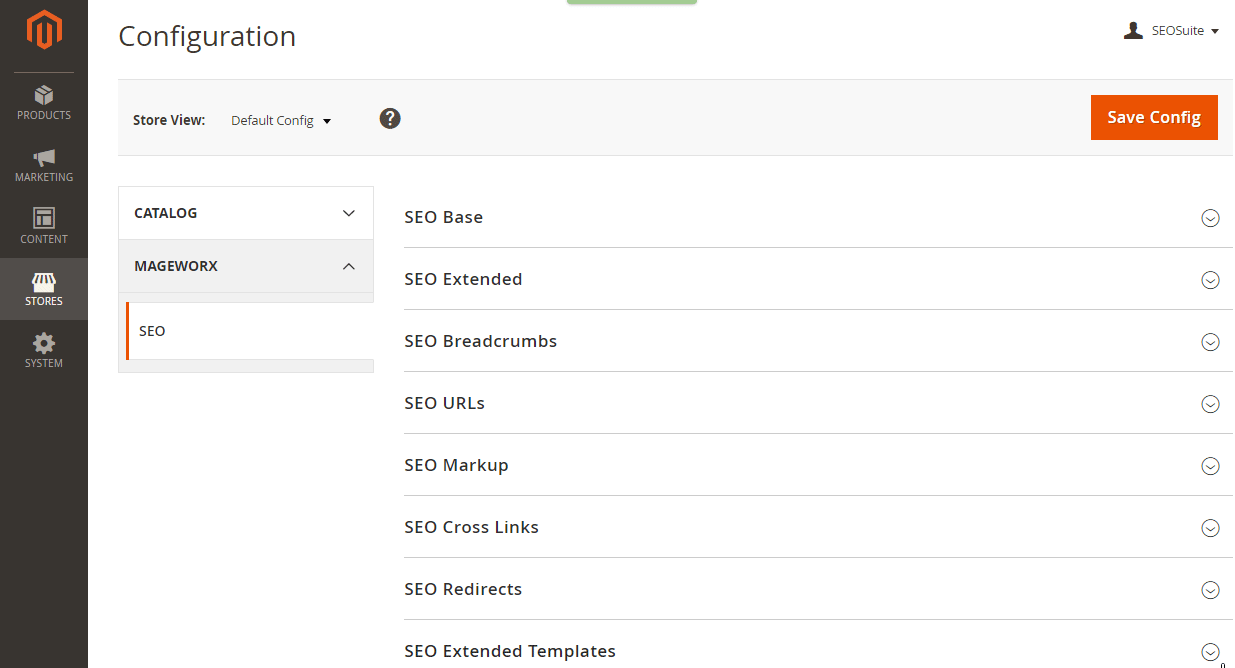Expand SEO Extended with its chevron
1235x668 pixels.
click(1210, 280)
